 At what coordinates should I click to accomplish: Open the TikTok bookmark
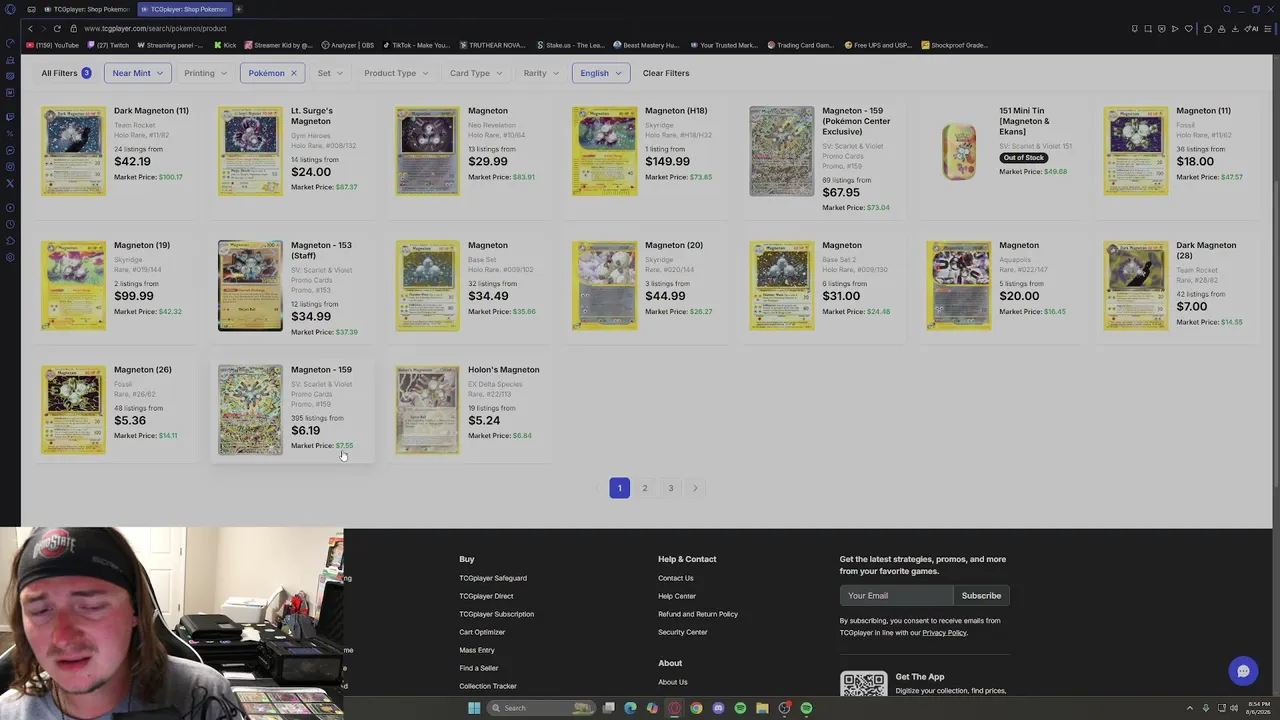coord(415,45)
